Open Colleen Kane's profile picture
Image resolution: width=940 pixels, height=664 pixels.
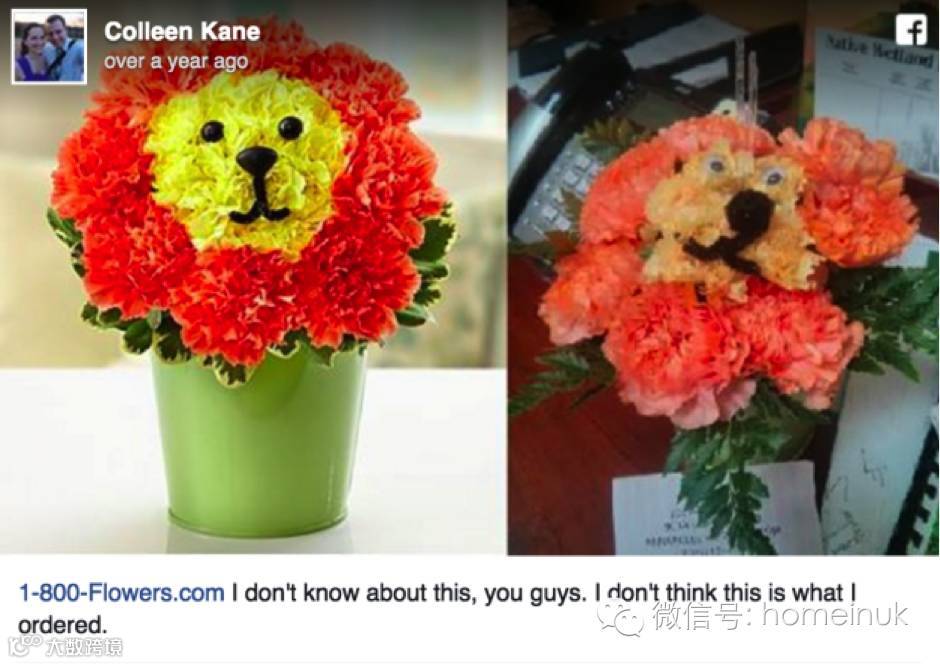point(49,47)
